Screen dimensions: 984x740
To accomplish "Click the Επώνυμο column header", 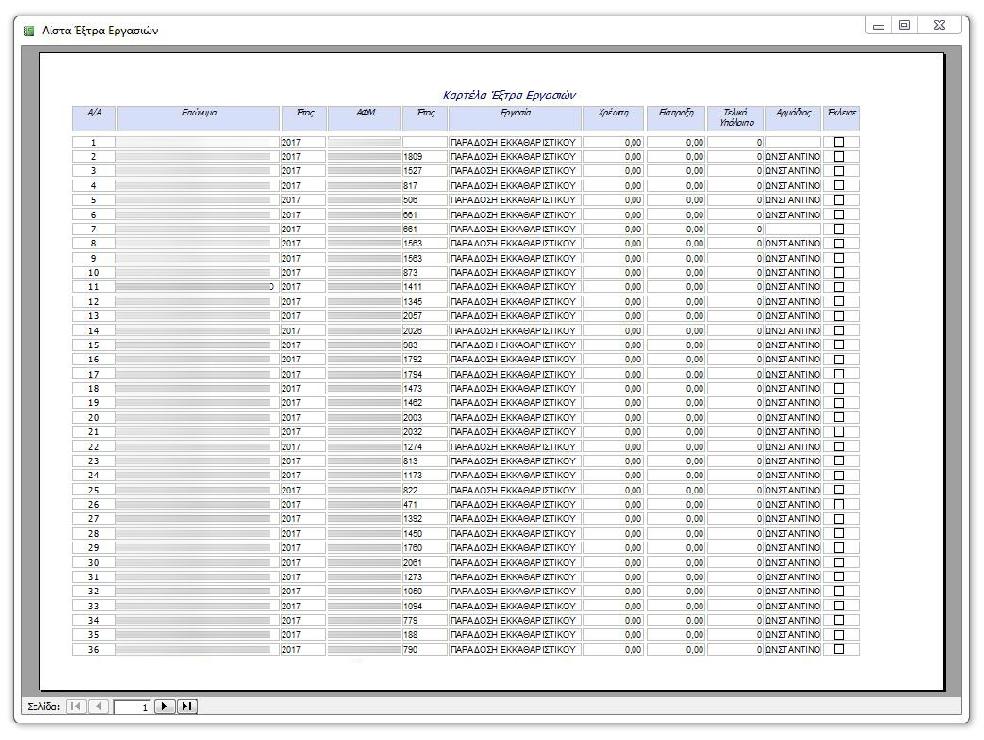I will (x=198, y=118).
